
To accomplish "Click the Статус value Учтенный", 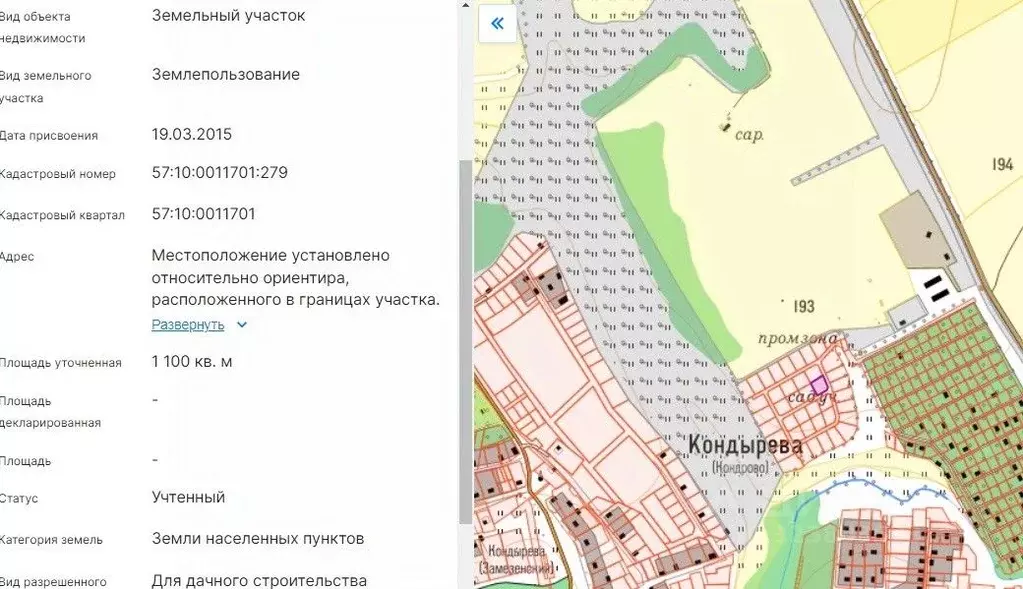I will tap(189, 497).
